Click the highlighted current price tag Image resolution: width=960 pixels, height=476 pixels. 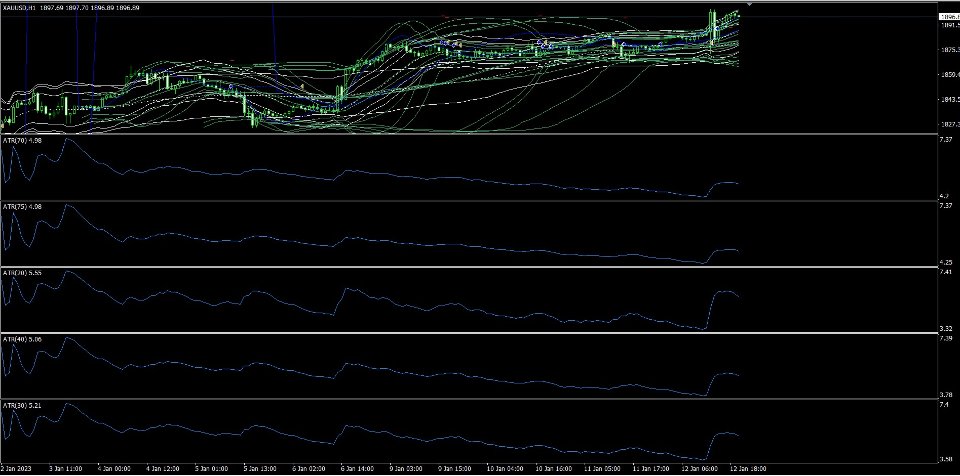(x=949, y=17)
